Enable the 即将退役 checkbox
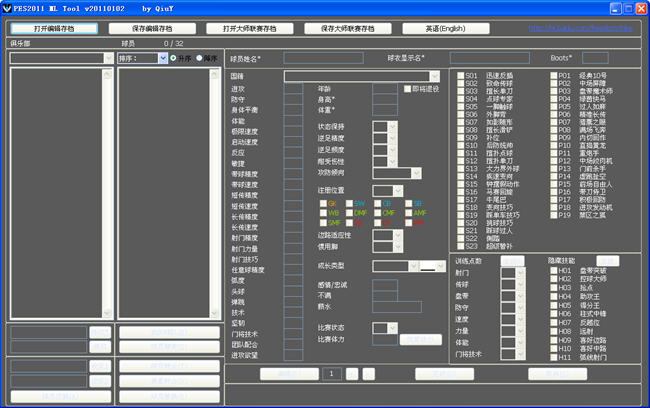Screen dimensions: 650x408 tap(406, 88)
